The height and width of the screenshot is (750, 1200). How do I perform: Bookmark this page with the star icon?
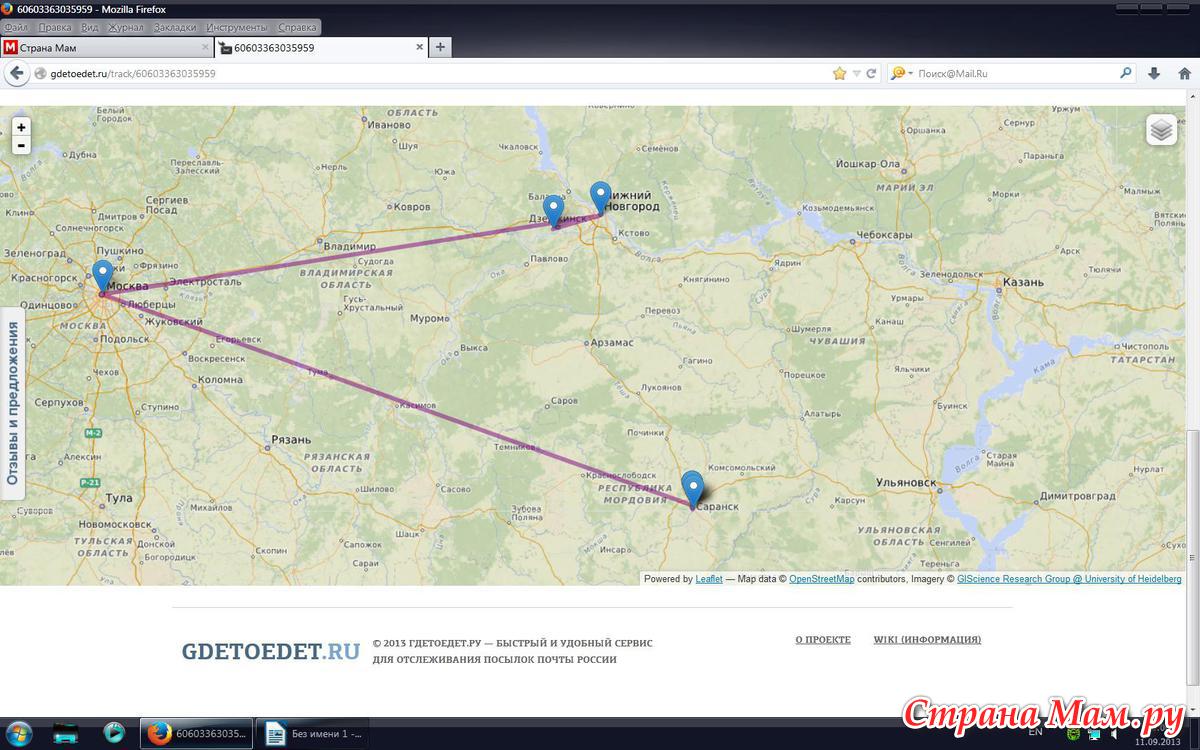coord(840,73)
